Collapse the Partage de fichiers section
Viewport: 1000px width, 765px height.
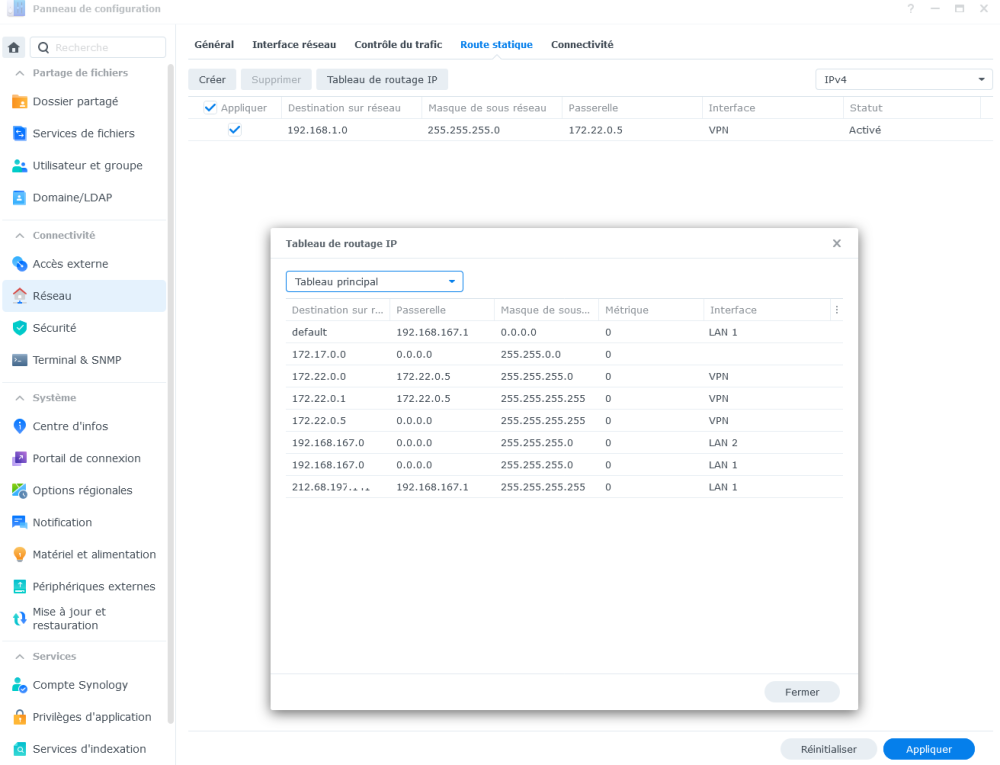(21, 73)
